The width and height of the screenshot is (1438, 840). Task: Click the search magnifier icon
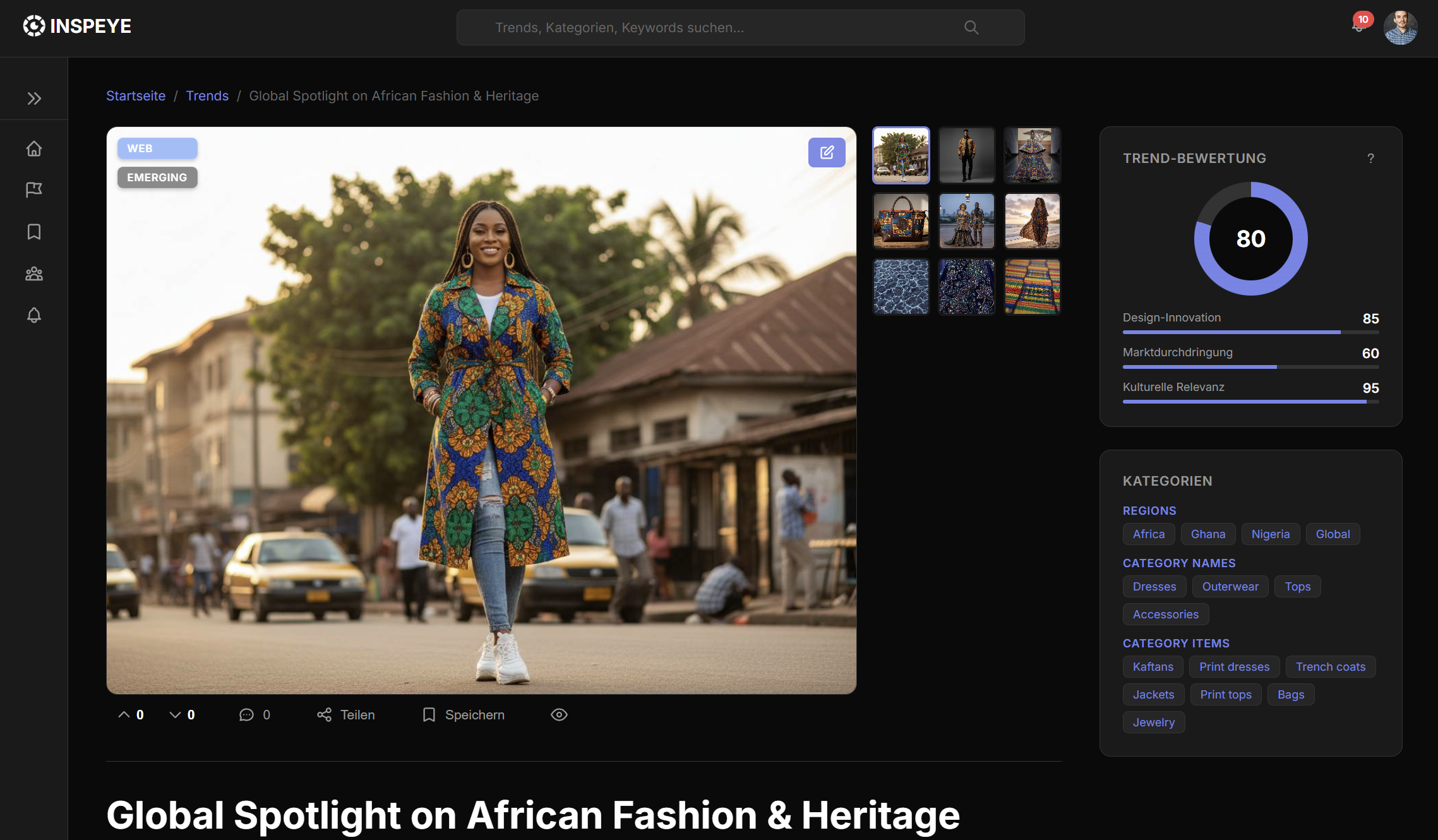pyautogui.click(x=971, y=27)
